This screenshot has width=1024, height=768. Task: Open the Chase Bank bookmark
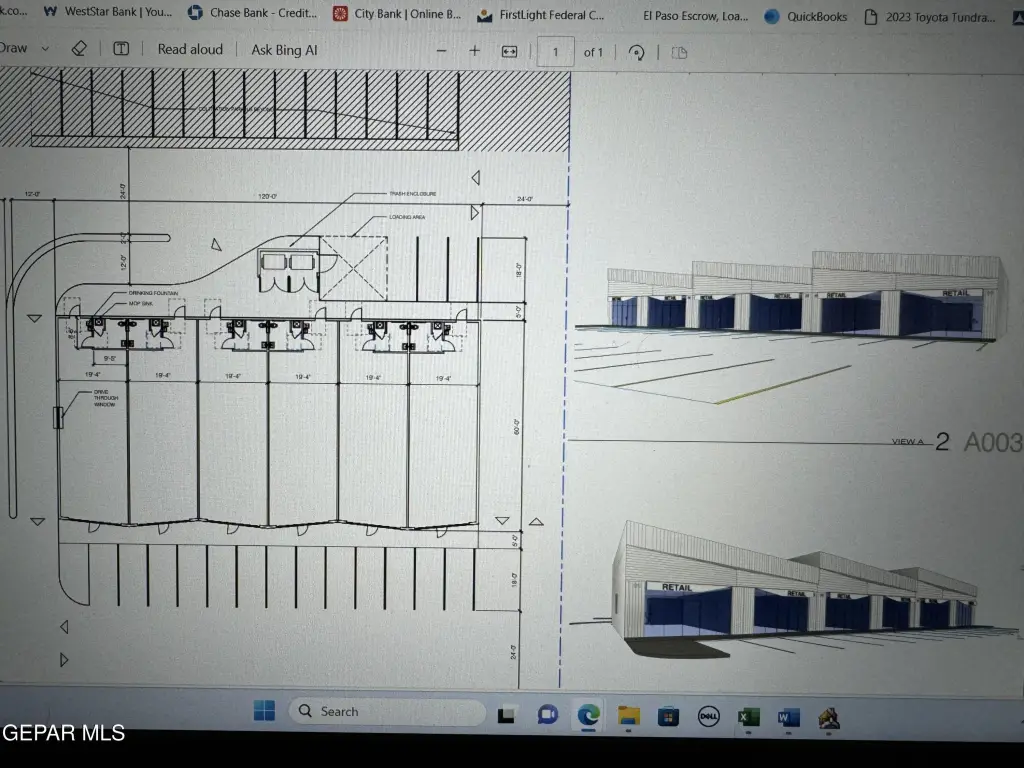point(252,12)
